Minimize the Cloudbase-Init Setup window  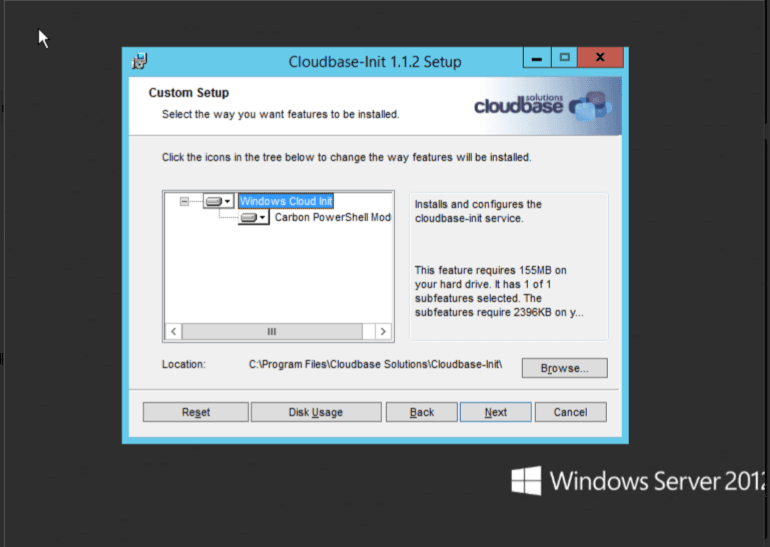[537, 58]
